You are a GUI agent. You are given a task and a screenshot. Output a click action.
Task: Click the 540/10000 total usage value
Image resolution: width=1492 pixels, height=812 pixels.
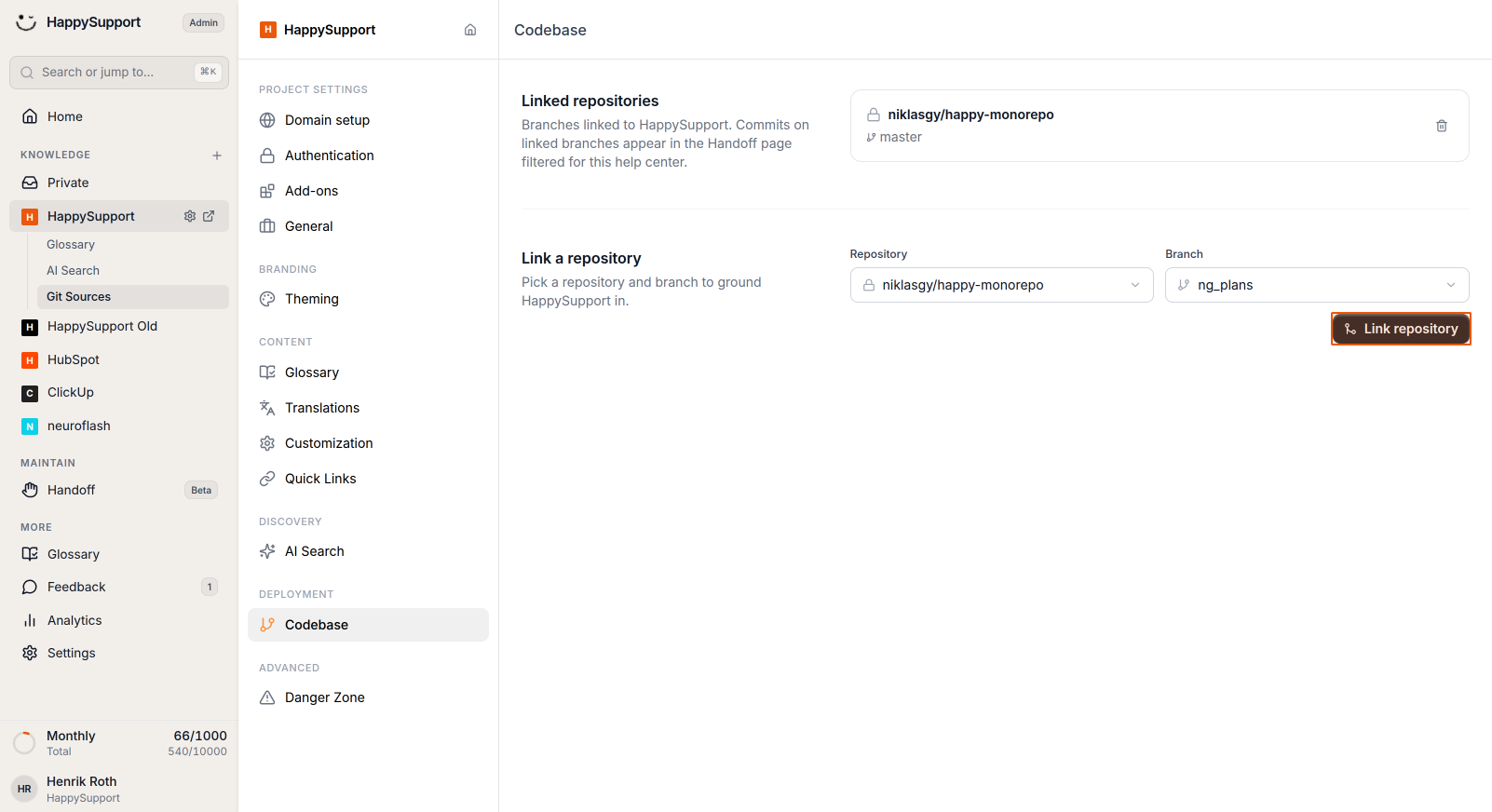point(197,751)
